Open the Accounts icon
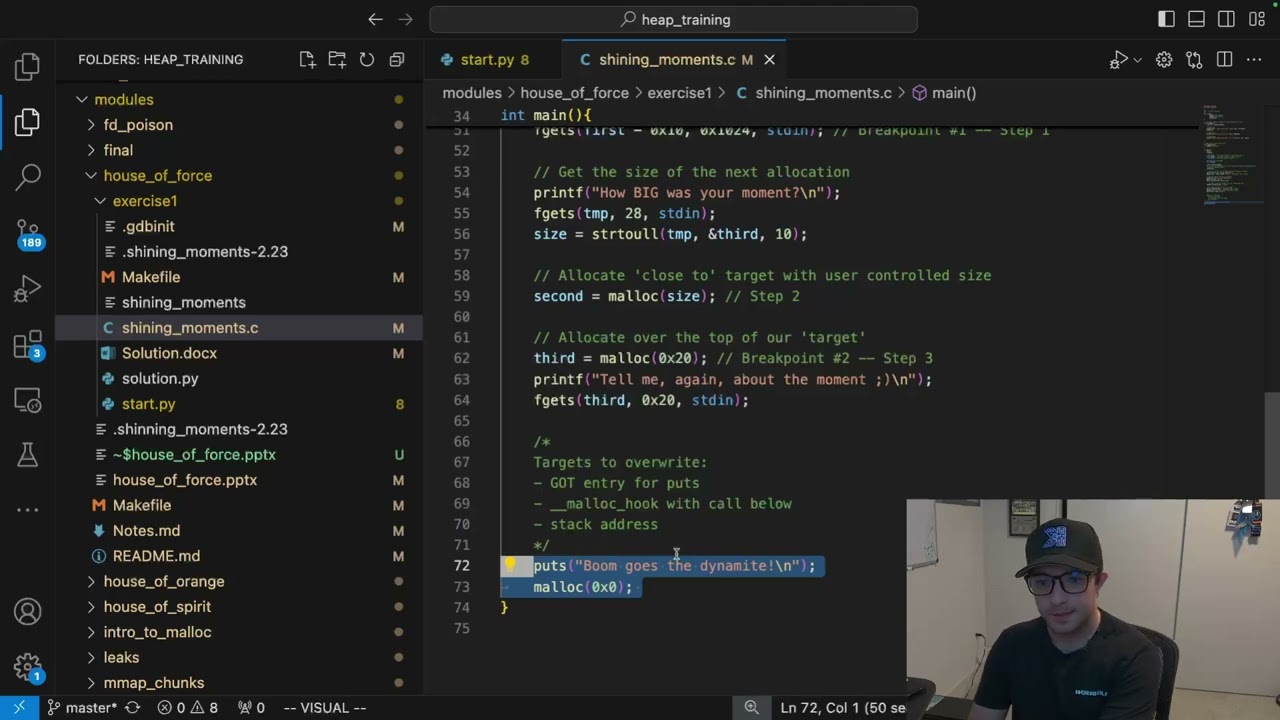The height and width of the screenshot is (720, 1280). pos(28,612)
